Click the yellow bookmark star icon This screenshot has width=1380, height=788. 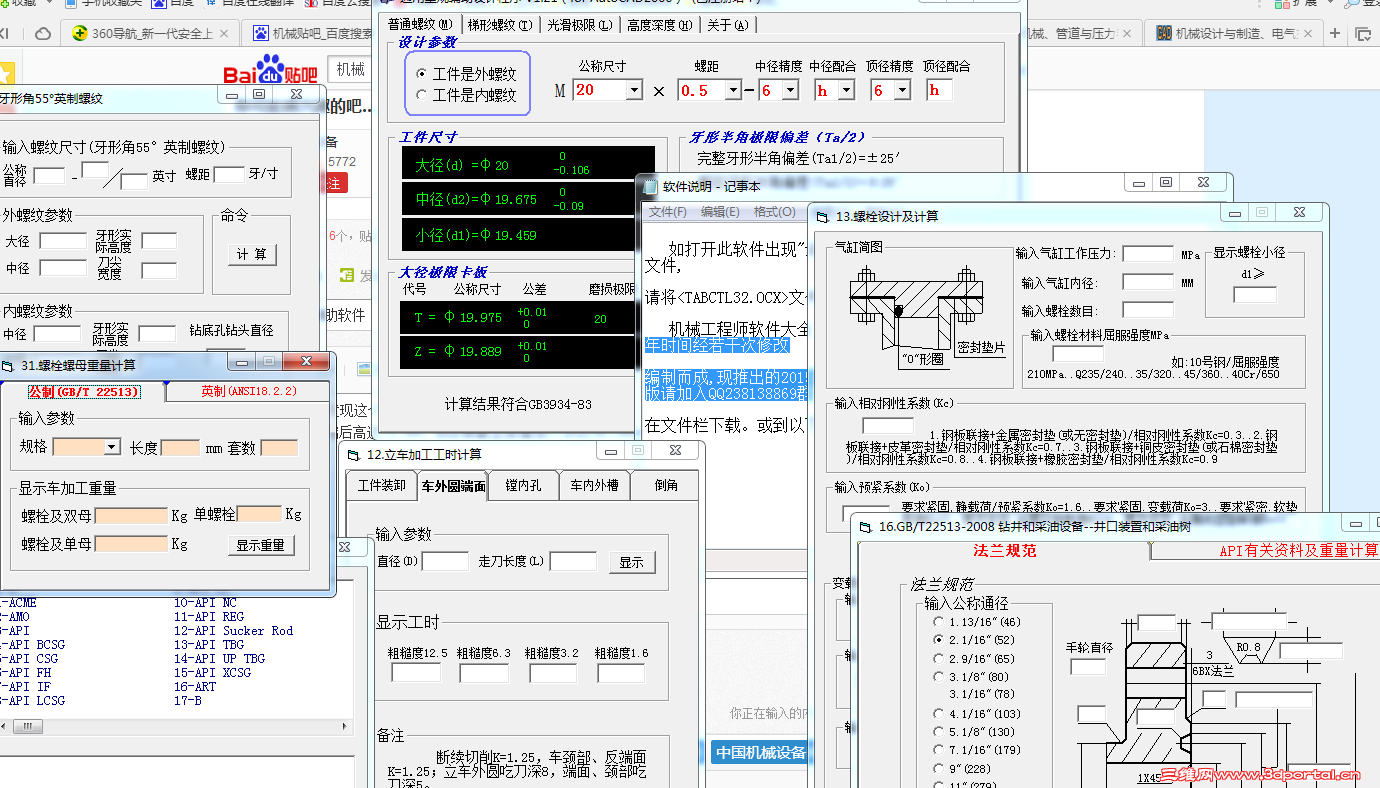6,74
